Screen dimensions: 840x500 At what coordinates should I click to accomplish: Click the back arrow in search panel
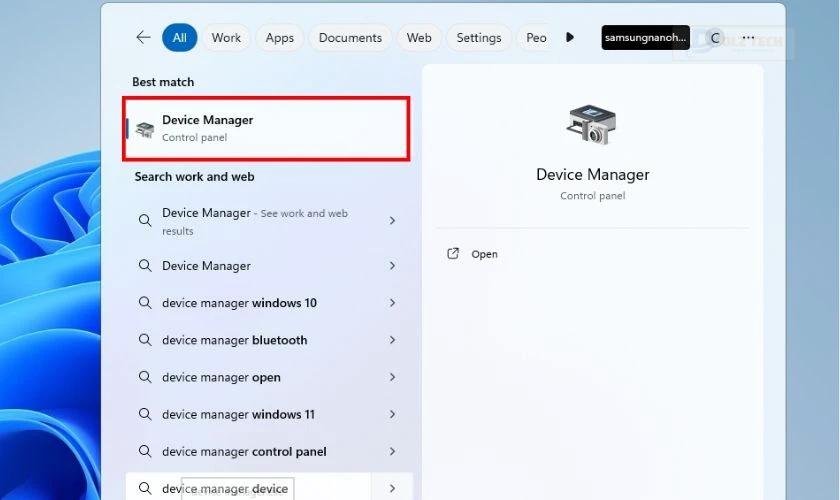(143, 38)
